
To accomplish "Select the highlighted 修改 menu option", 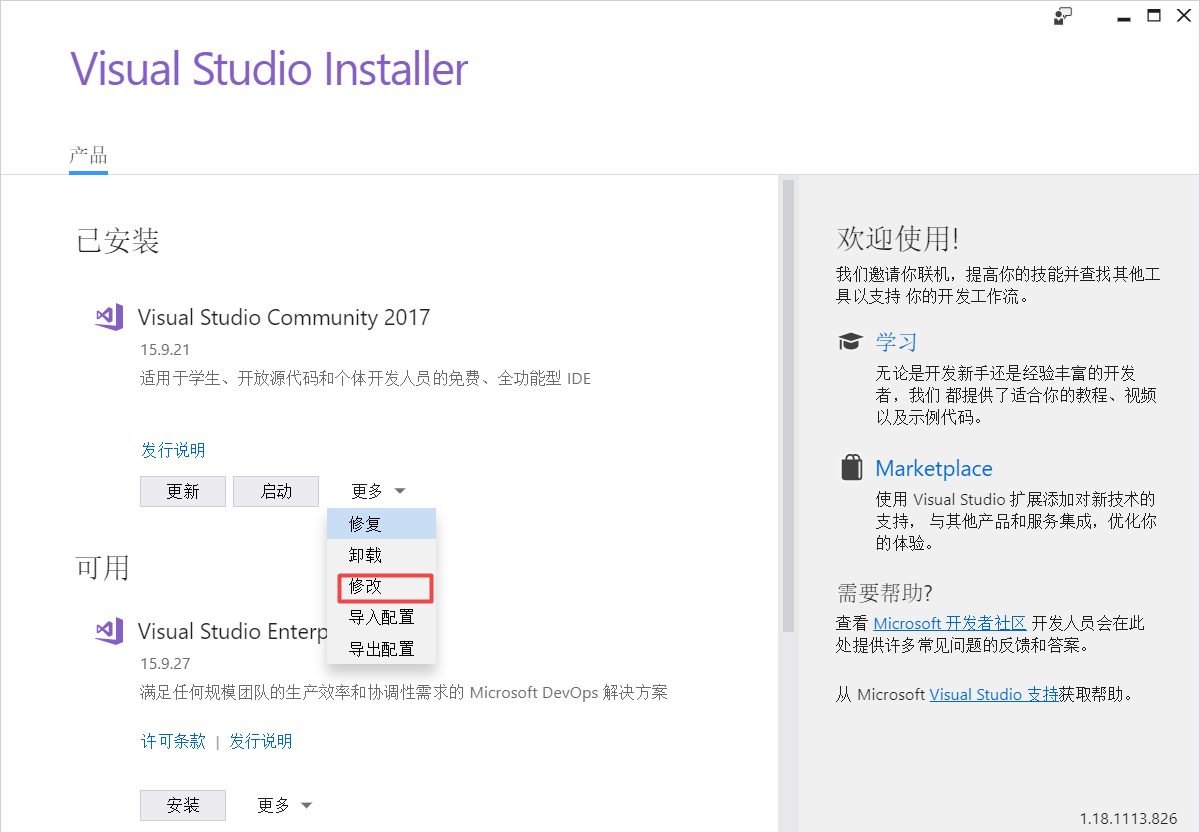I will click(365, 588).
